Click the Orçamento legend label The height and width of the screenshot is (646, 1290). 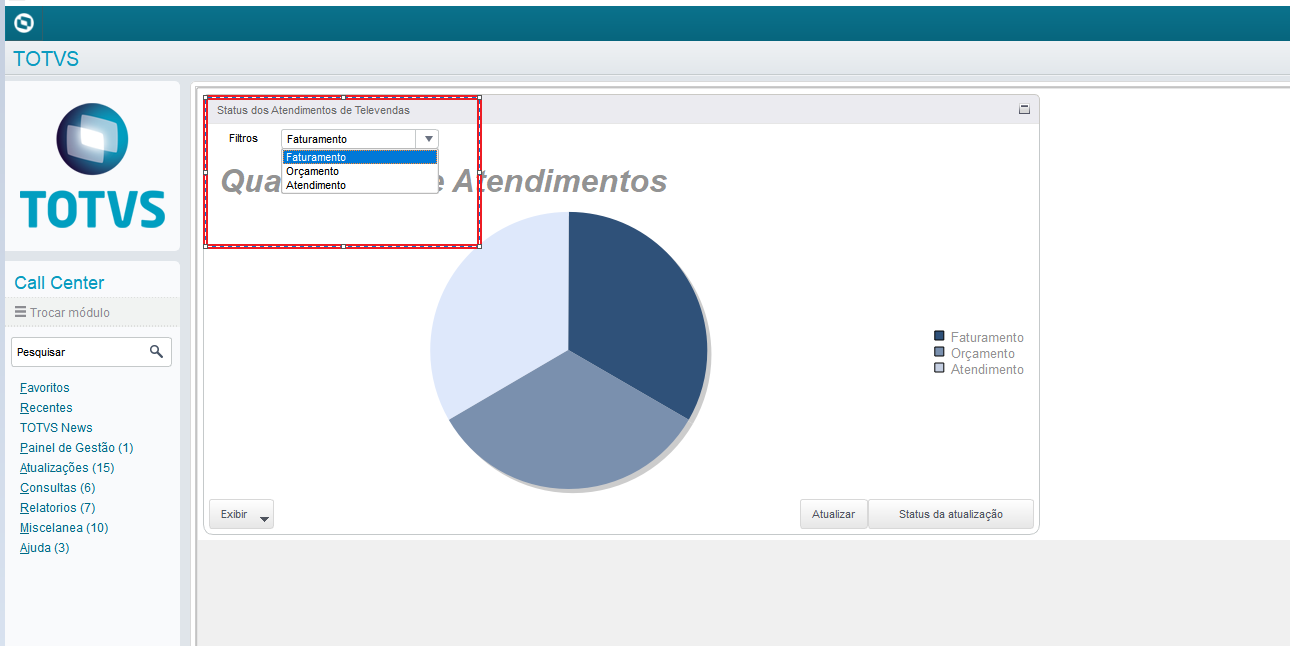coord(983,354)
